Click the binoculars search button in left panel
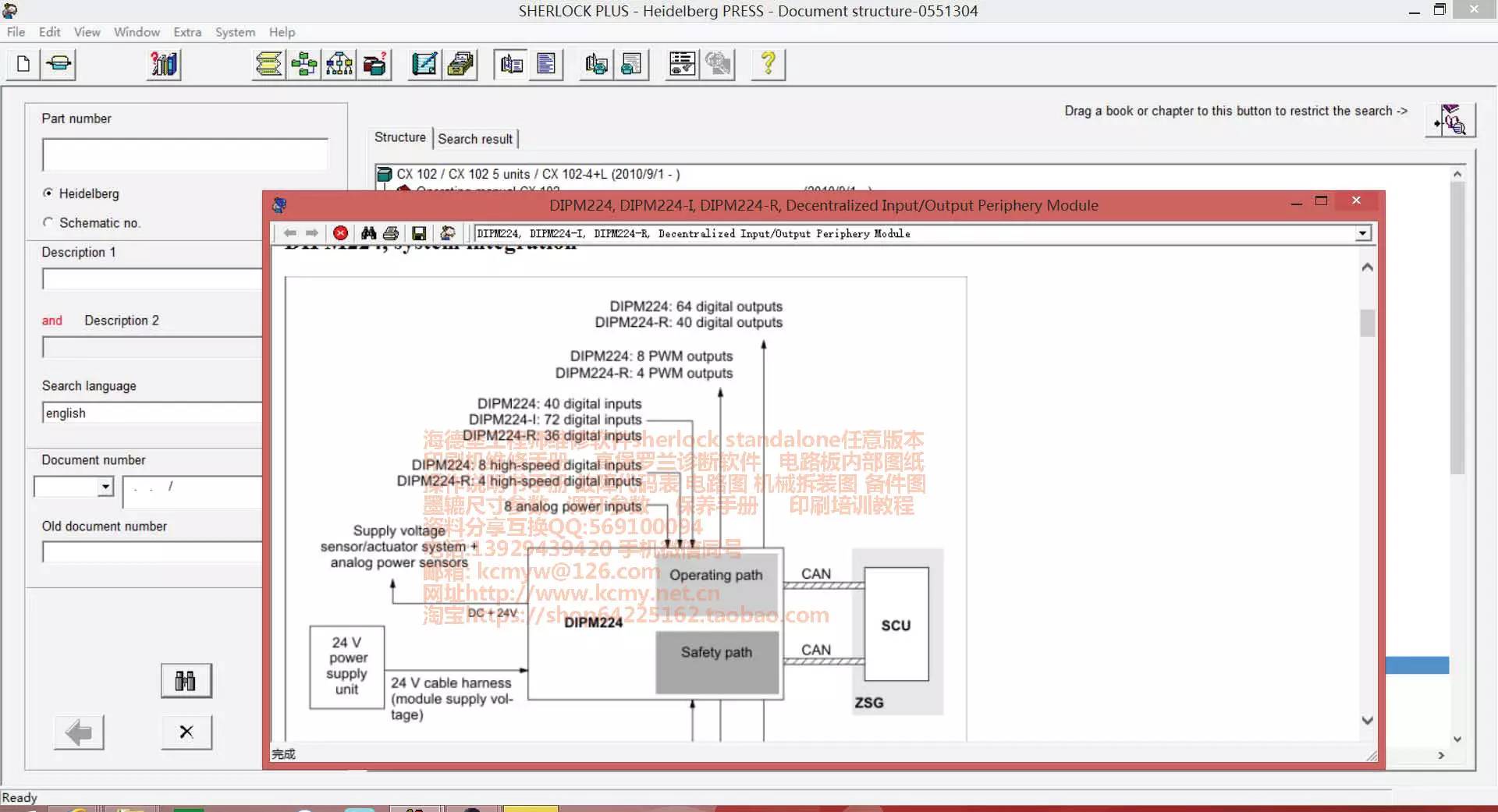Viewport: 1498px width, 812px height. click(186, 681)
